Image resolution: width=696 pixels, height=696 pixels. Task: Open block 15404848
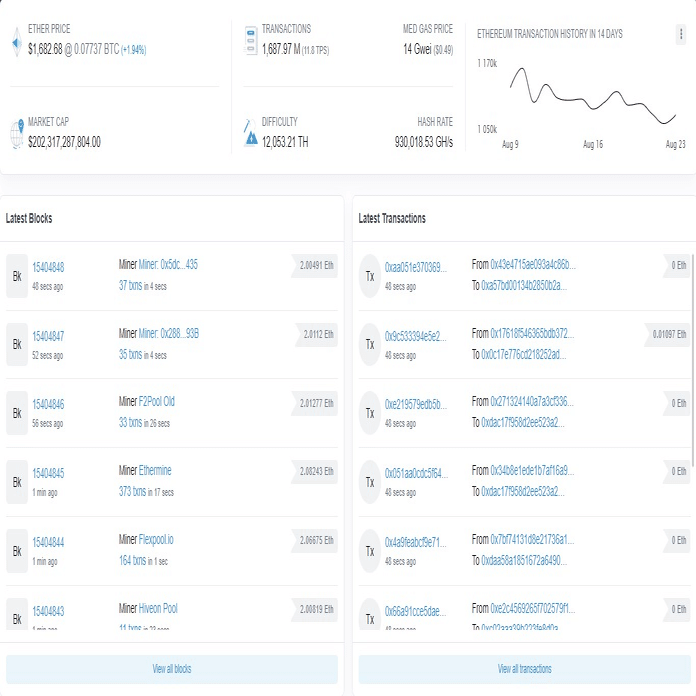click(x=48, y=267)
